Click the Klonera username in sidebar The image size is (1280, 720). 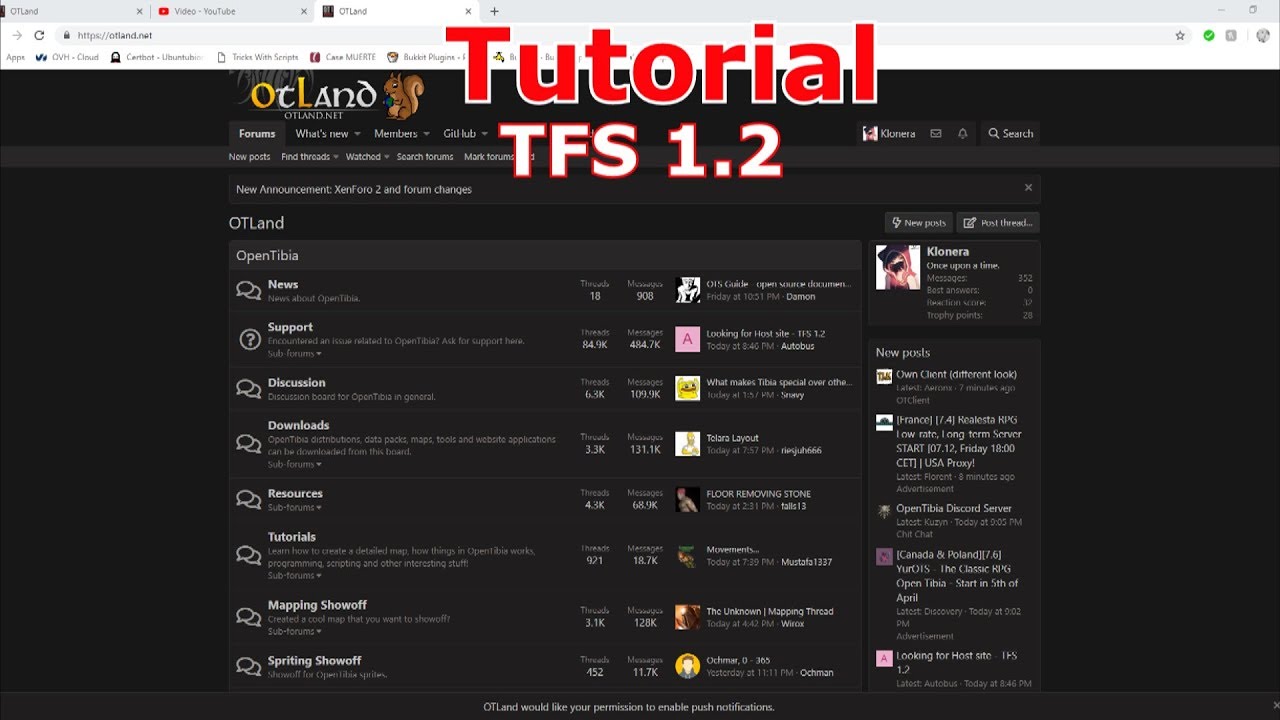click(948, 252)
